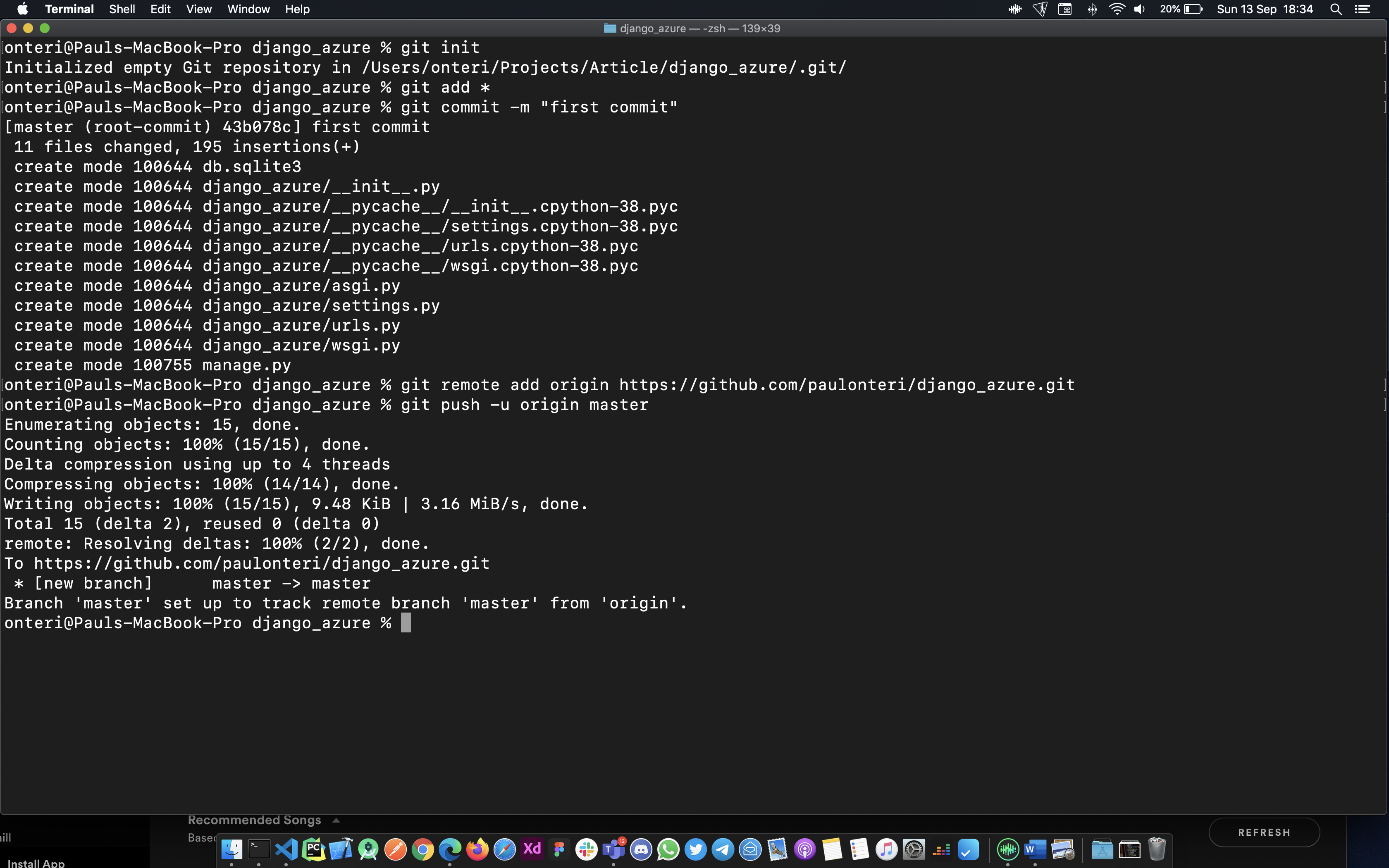Viewport: 1389px width, 868px height.
Task: Open Slack from the dock
Action: [586, 849]
